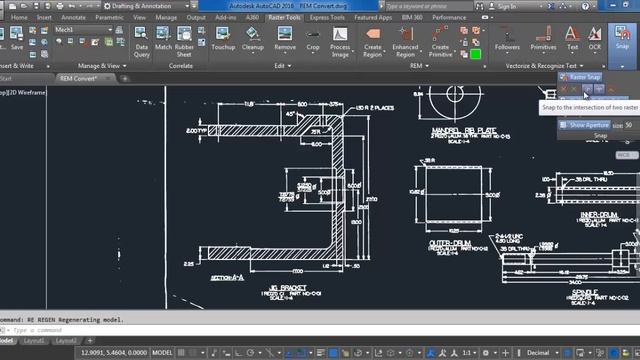
Task: Open the Decimal units dropdown
Action: (542, 353)
